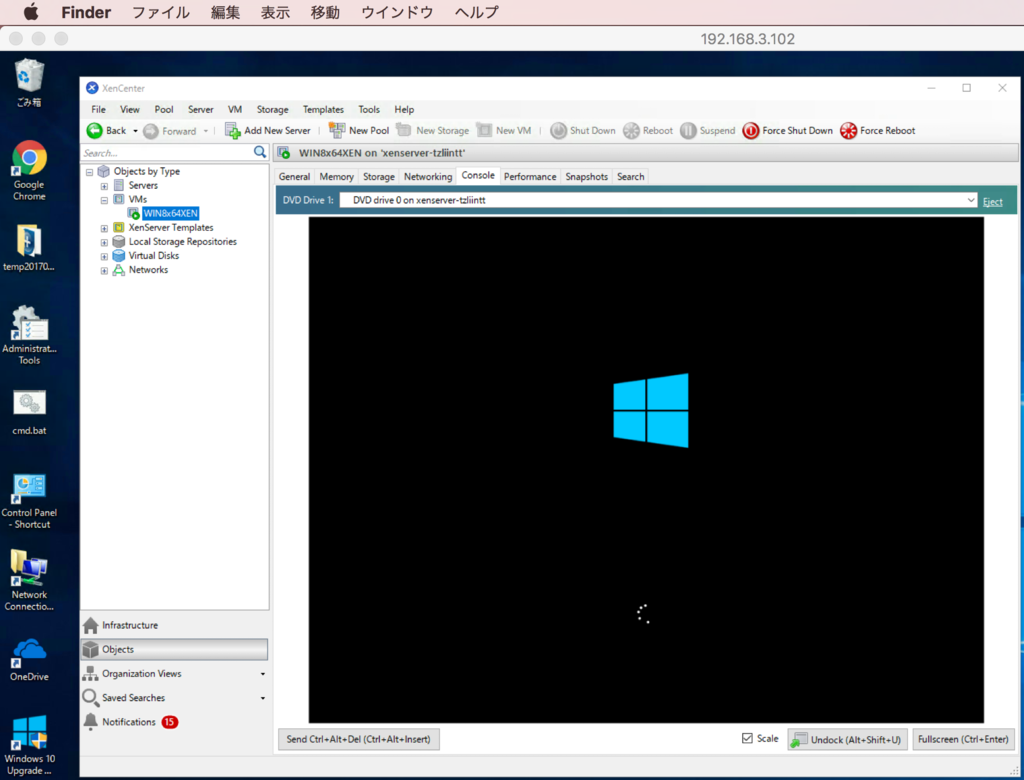
Task: Open the File menu in XenCenter
Action: [99, 109]
